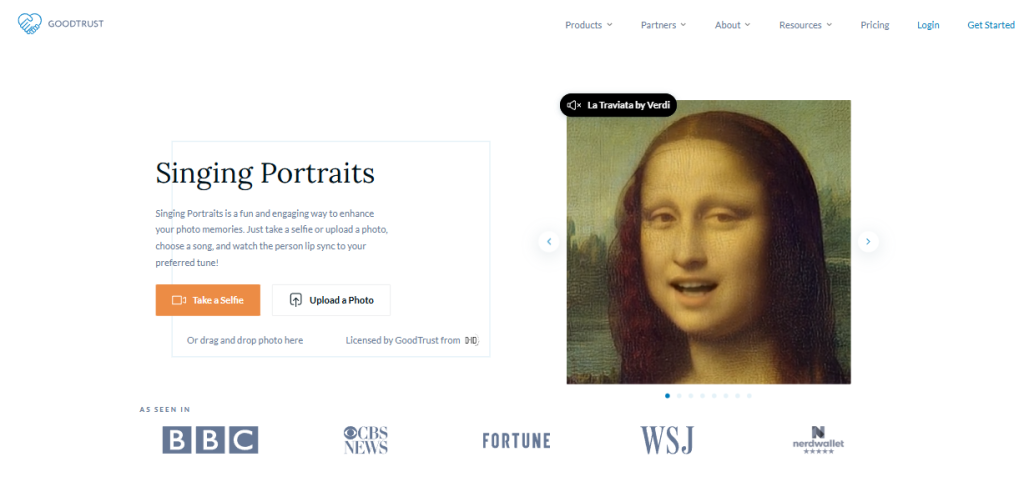1024x487 pixels.
Task: Open the About dropdown menu
Action: click(x=733, y=25)
